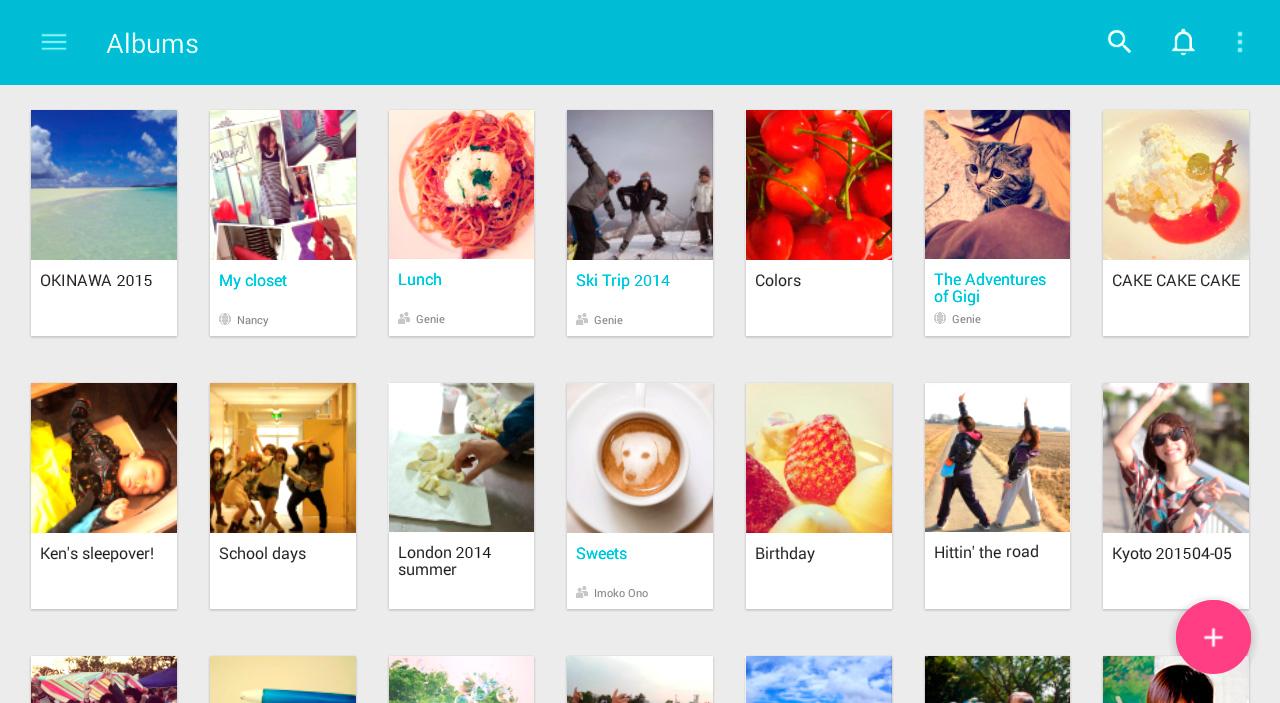Open the Ski Trip 2014 album title
This screenshot has width=1280, height=703.
coord(623,281)
